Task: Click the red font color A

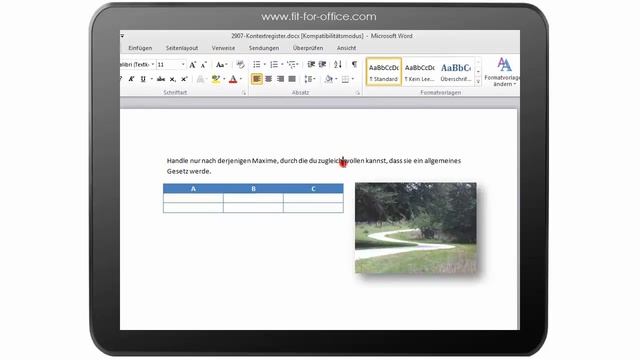Action: (233, 79)
